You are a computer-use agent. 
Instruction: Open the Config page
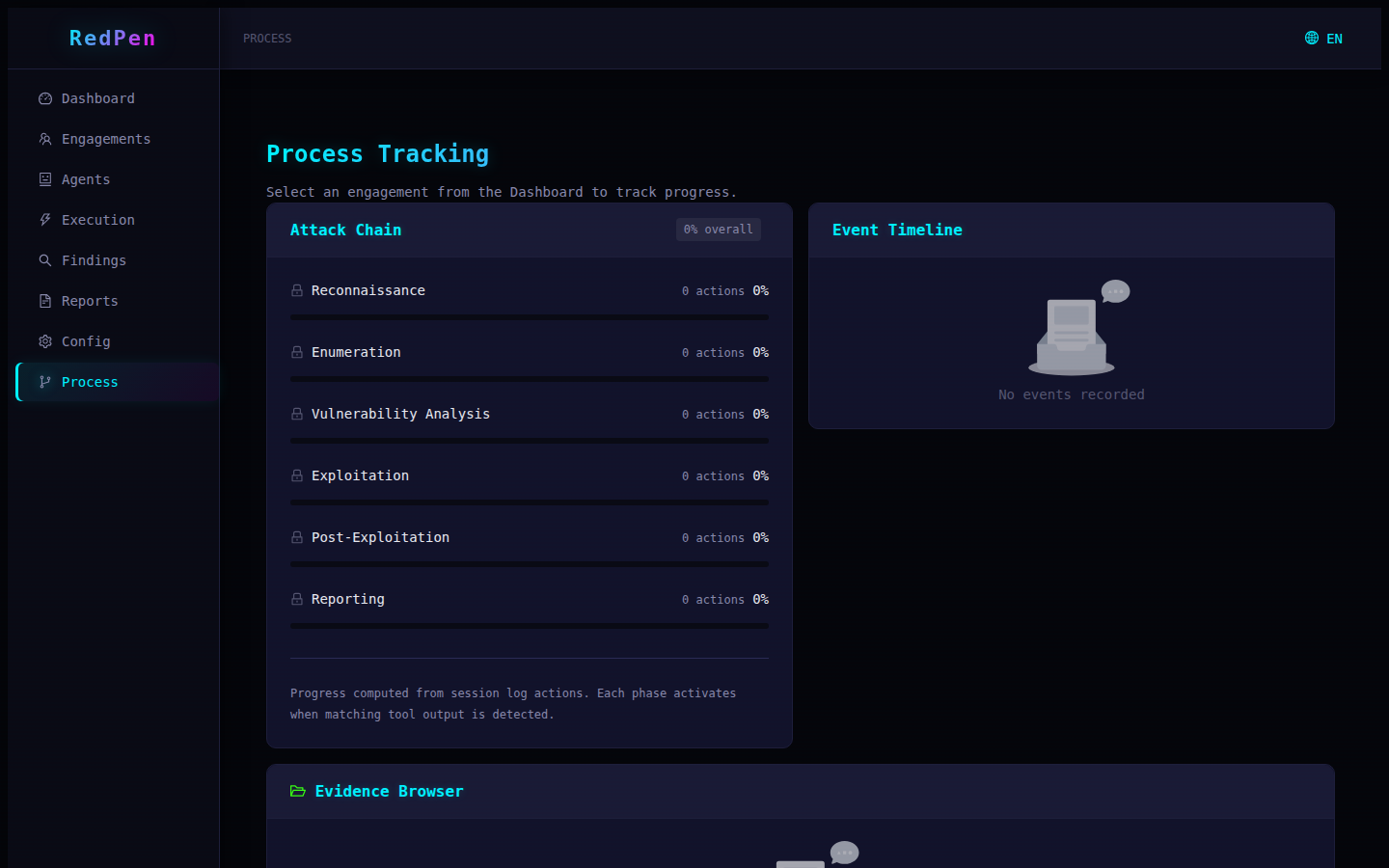(118, 341)
